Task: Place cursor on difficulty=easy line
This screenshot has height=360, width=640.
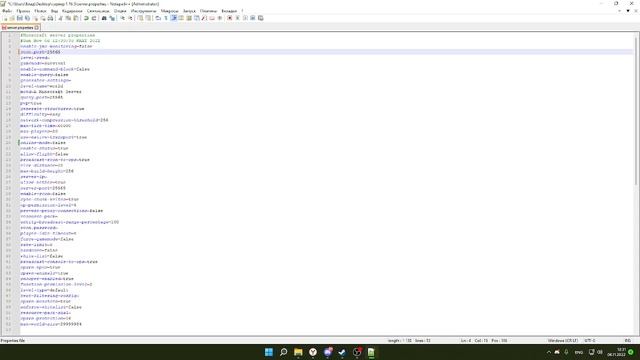Action: (40, 114)
